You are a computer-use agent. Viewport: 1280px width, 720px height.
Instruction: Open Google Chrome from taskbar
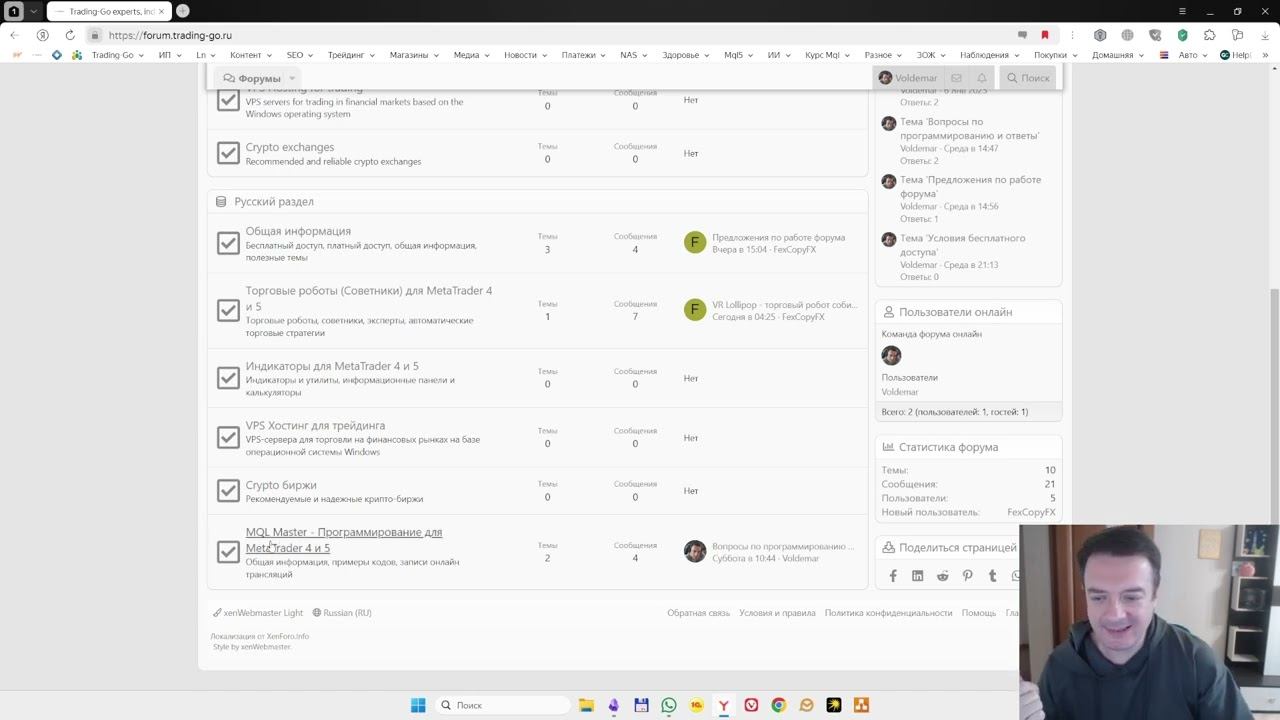click(x=778, y=705)
